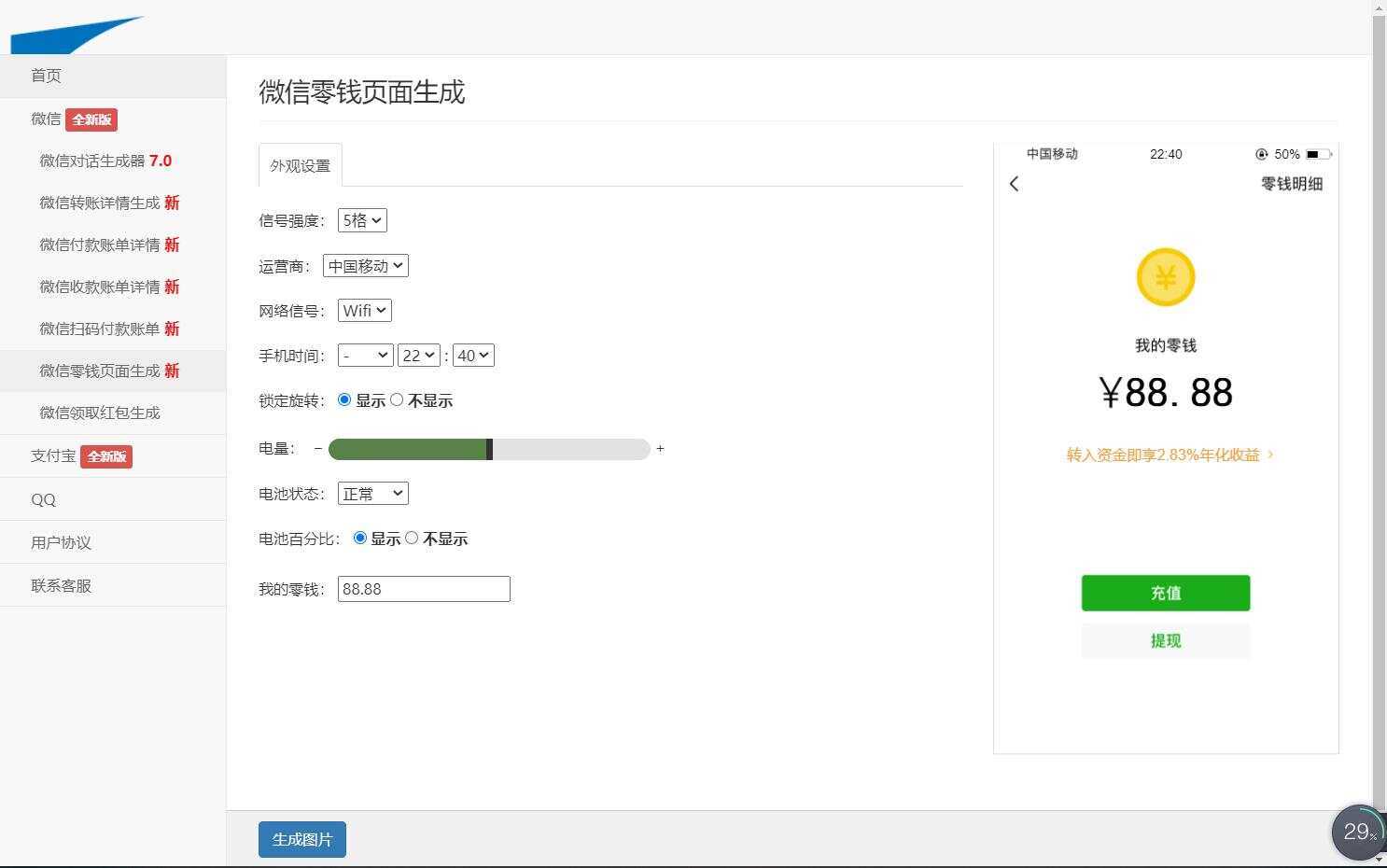Open the 信号强度 dropdown
This screenshot has height=868, width=1387.
pyautogui.click(x=361, y=220)
